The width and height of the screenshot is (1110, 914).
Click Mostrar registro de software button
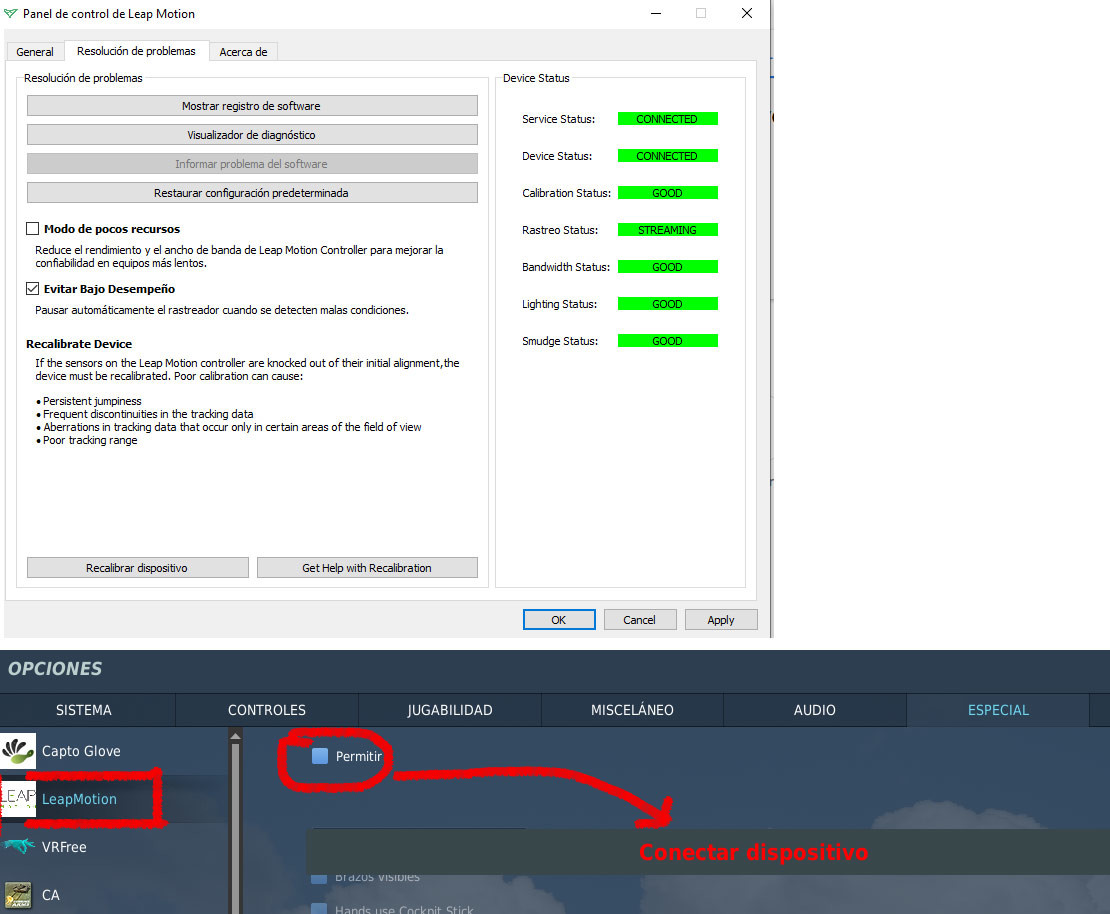[x=252, y=106]
